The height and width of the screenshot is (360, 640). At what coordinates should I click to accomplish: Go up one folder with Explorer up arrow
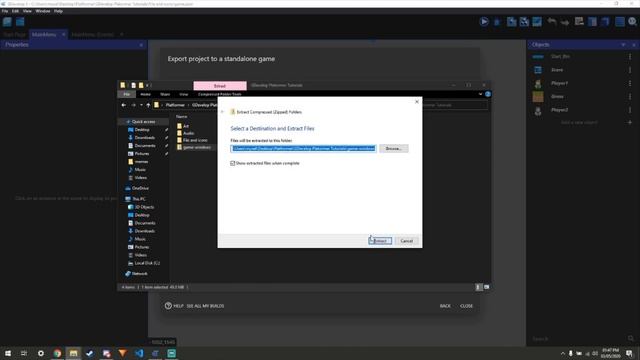148,105
